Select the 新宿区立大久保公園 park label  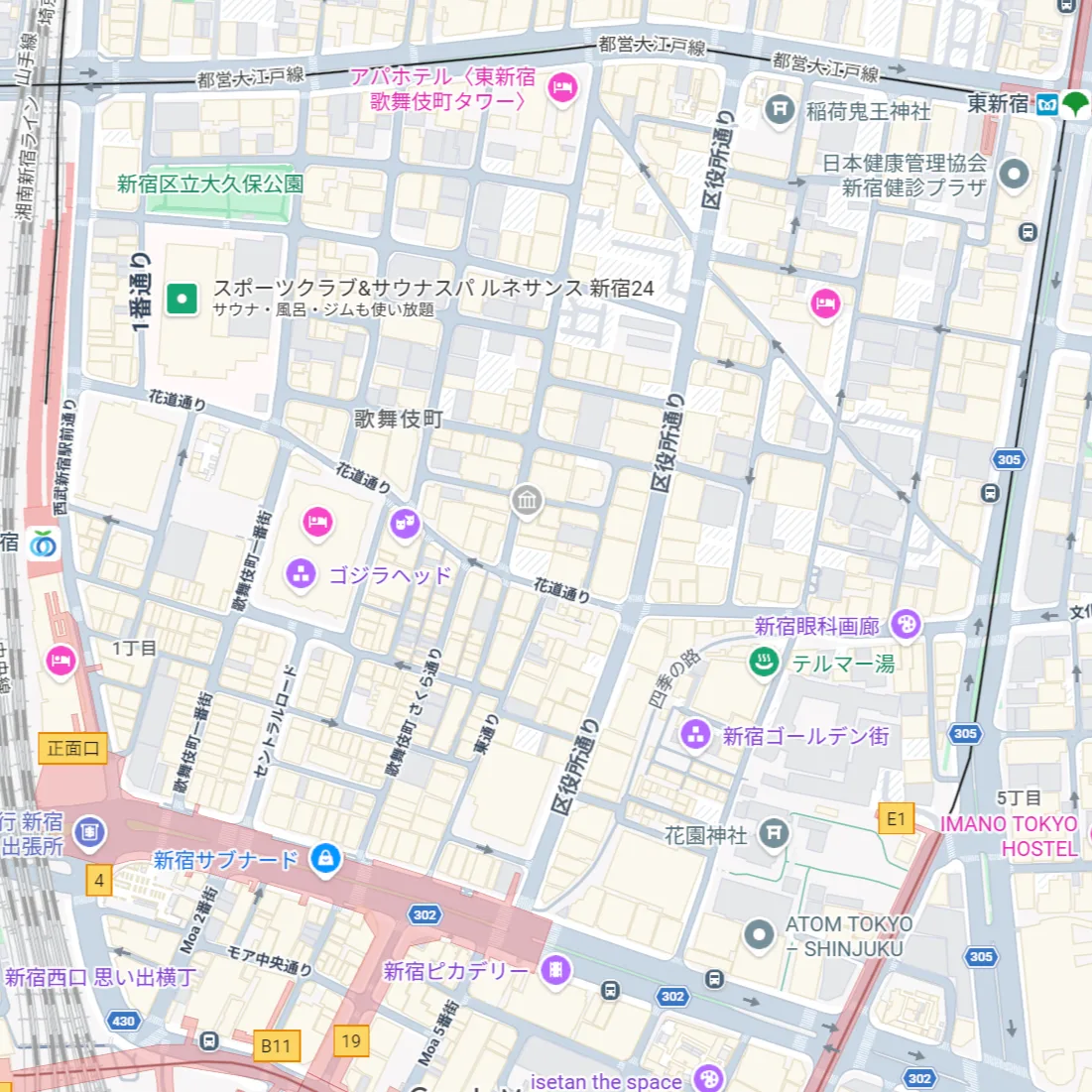pyautogui.click(x=210, y=183)
